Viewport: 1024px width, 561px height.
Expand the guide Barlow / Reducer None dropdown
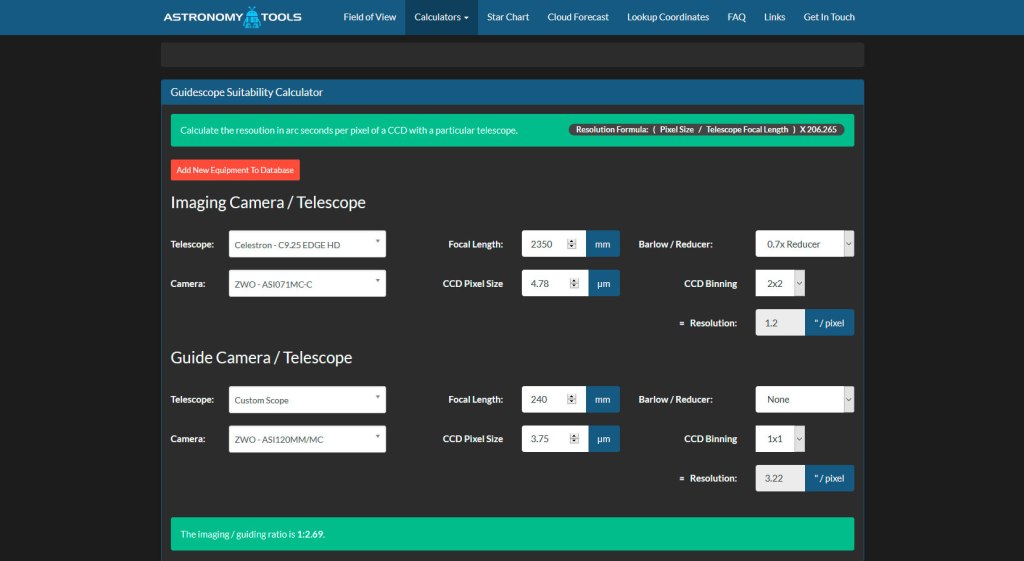click(804, 399)
